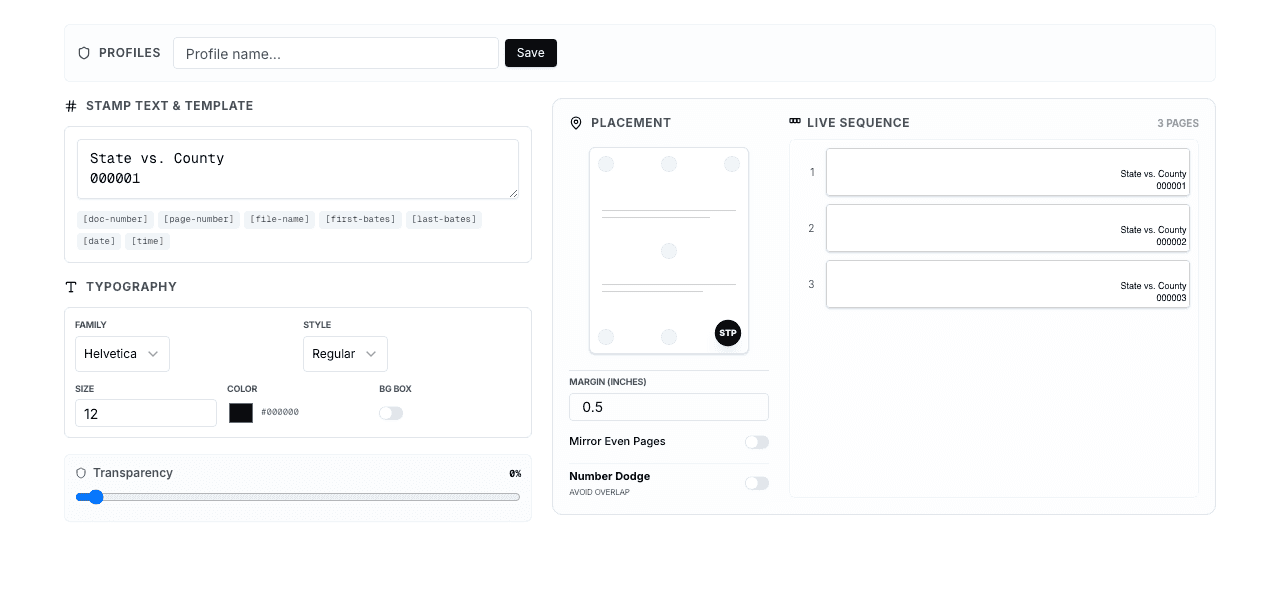Select top-left stamp placement dot
Screen dimensions: 1280x603
coord(606,164)
